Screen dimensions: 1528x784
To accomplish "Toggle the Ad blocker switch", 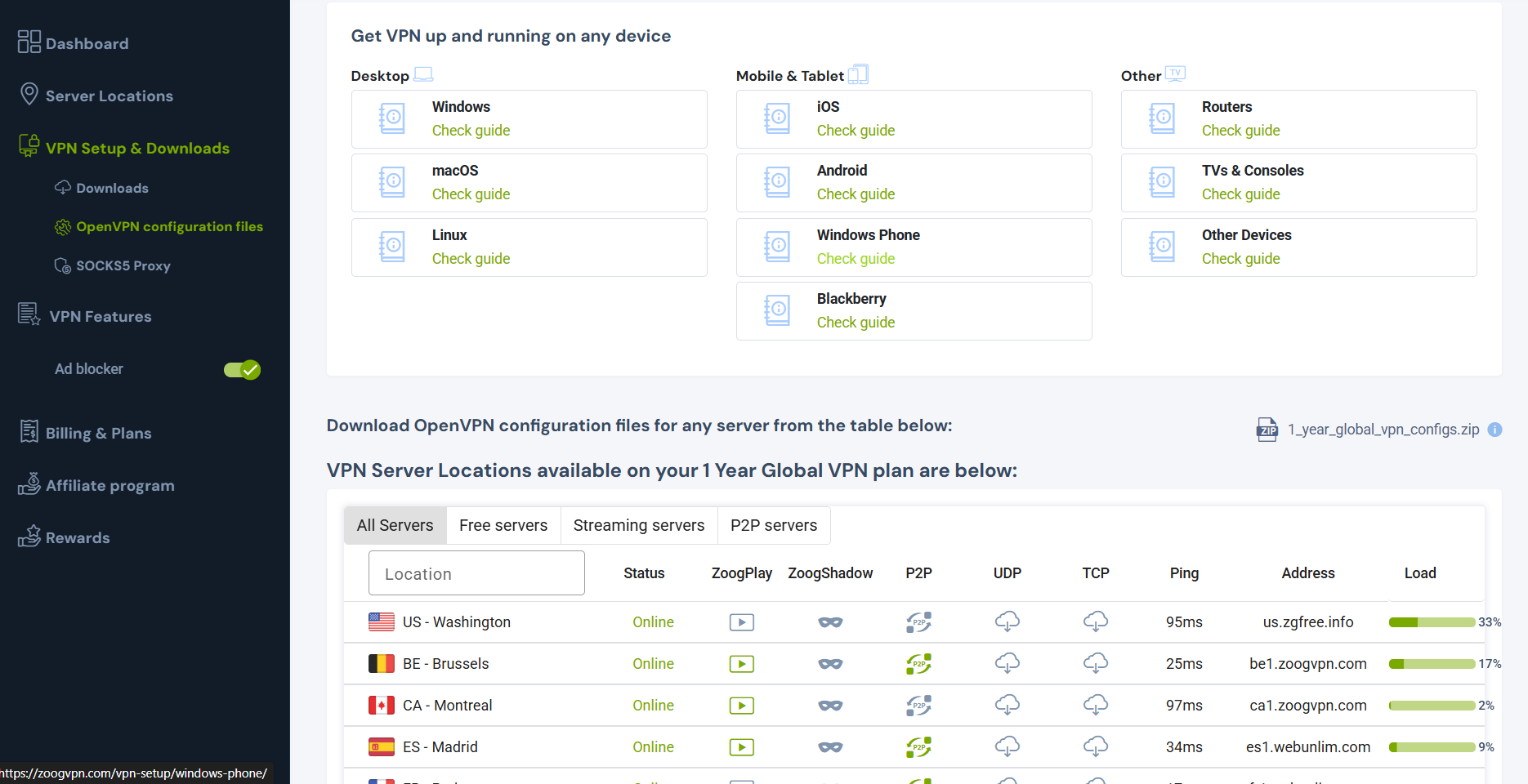I will click(242, 370).
